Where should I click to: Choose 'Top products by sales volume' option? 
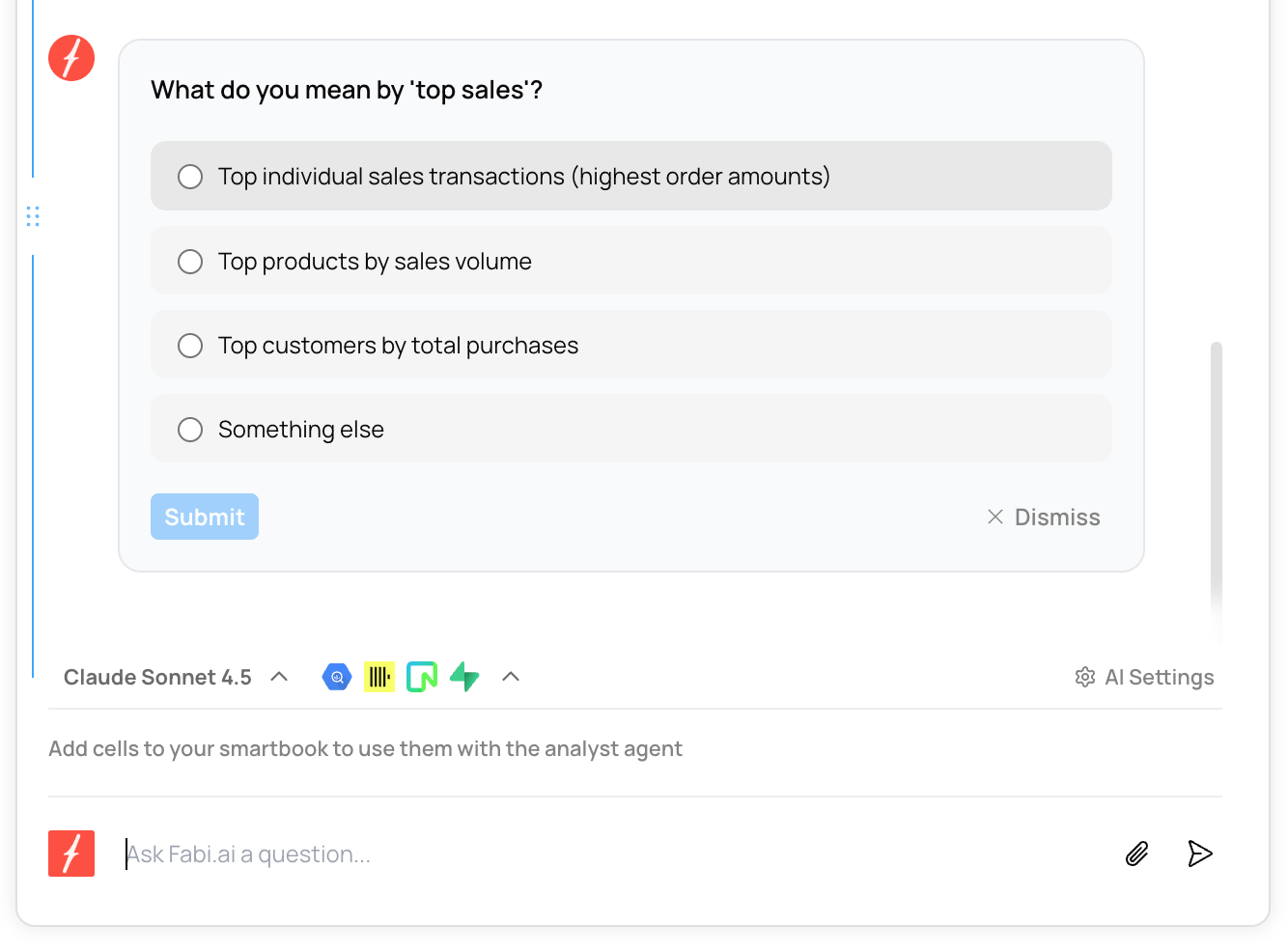[190, 262]
